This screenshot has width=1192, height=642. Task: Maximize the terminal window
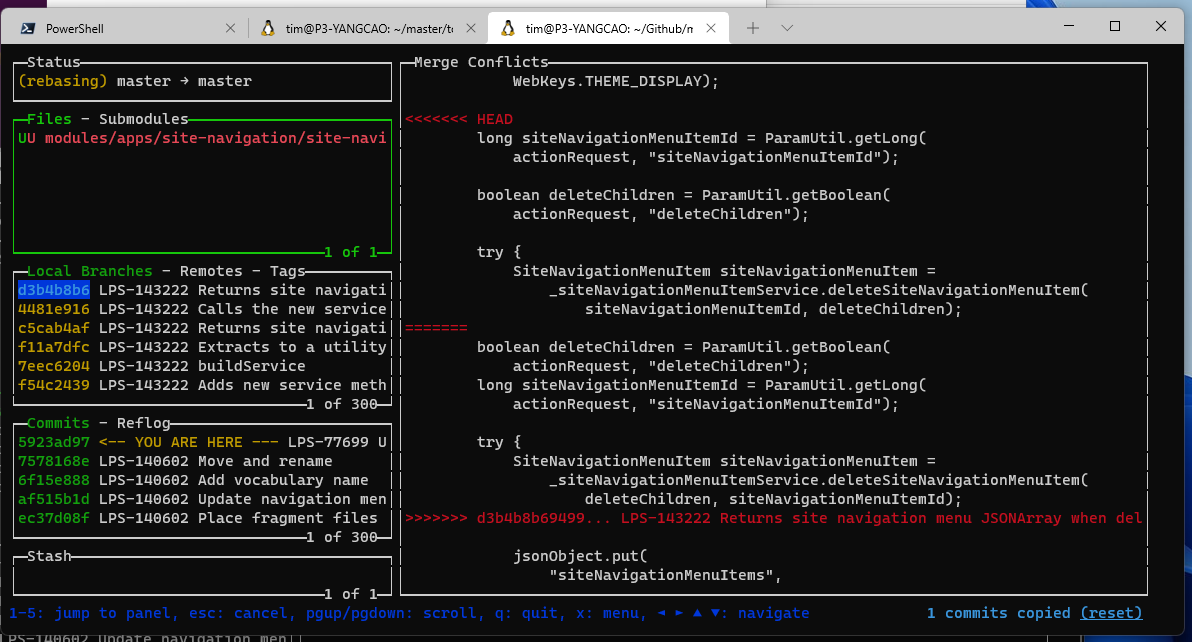click(1114, 26)
